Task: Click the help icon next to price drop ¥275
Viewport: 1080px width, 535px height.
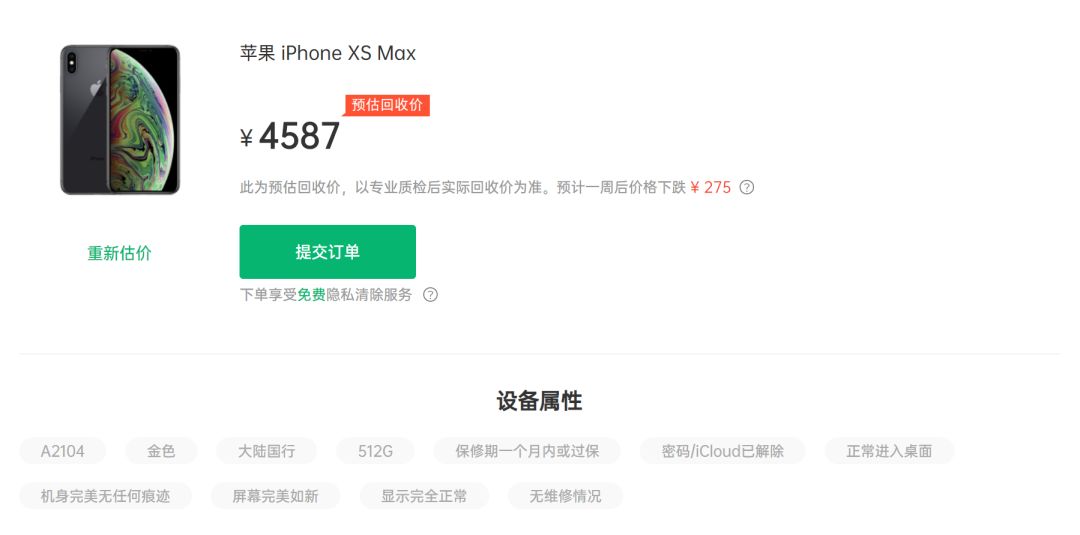Action: [747, 187]
